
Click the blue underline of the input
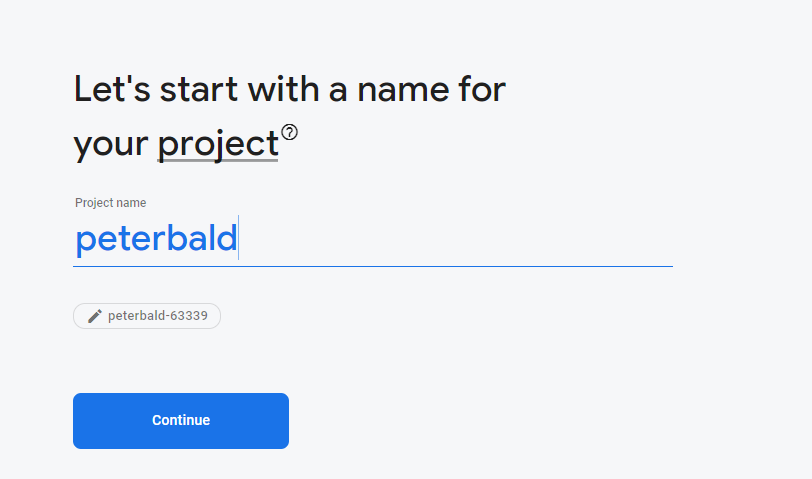click(373, 266)
